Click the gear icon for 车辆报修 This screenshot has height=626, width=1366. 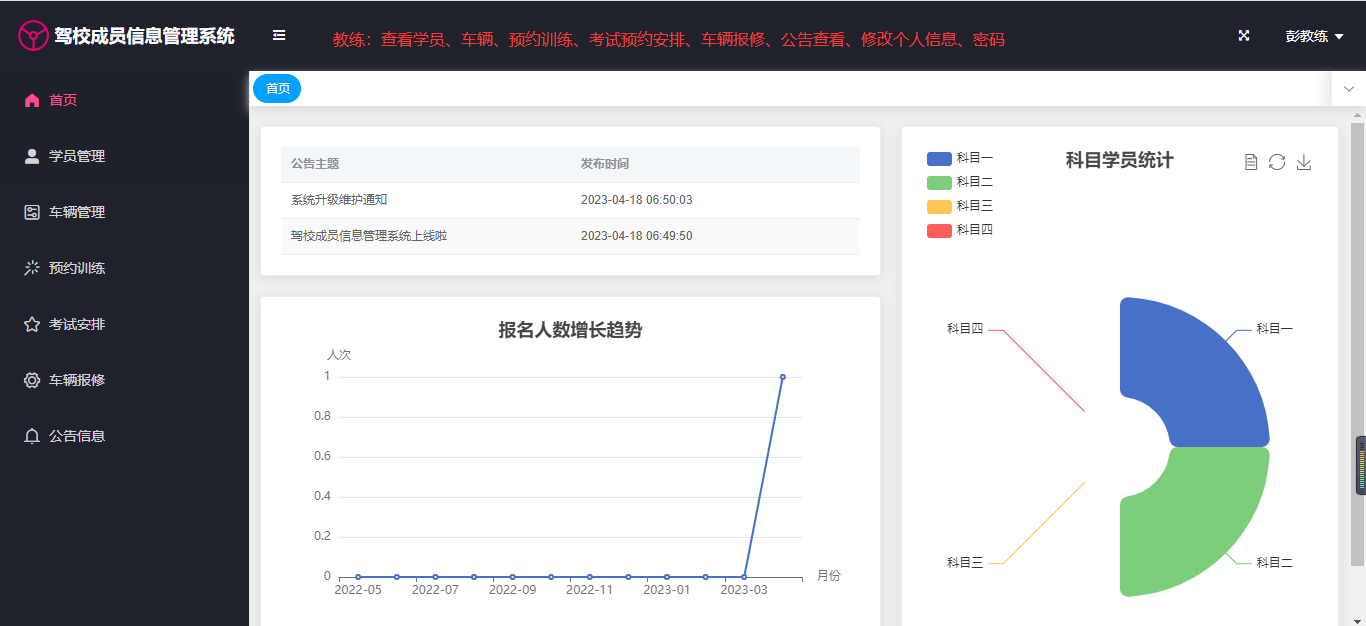[x=32, y=380]
